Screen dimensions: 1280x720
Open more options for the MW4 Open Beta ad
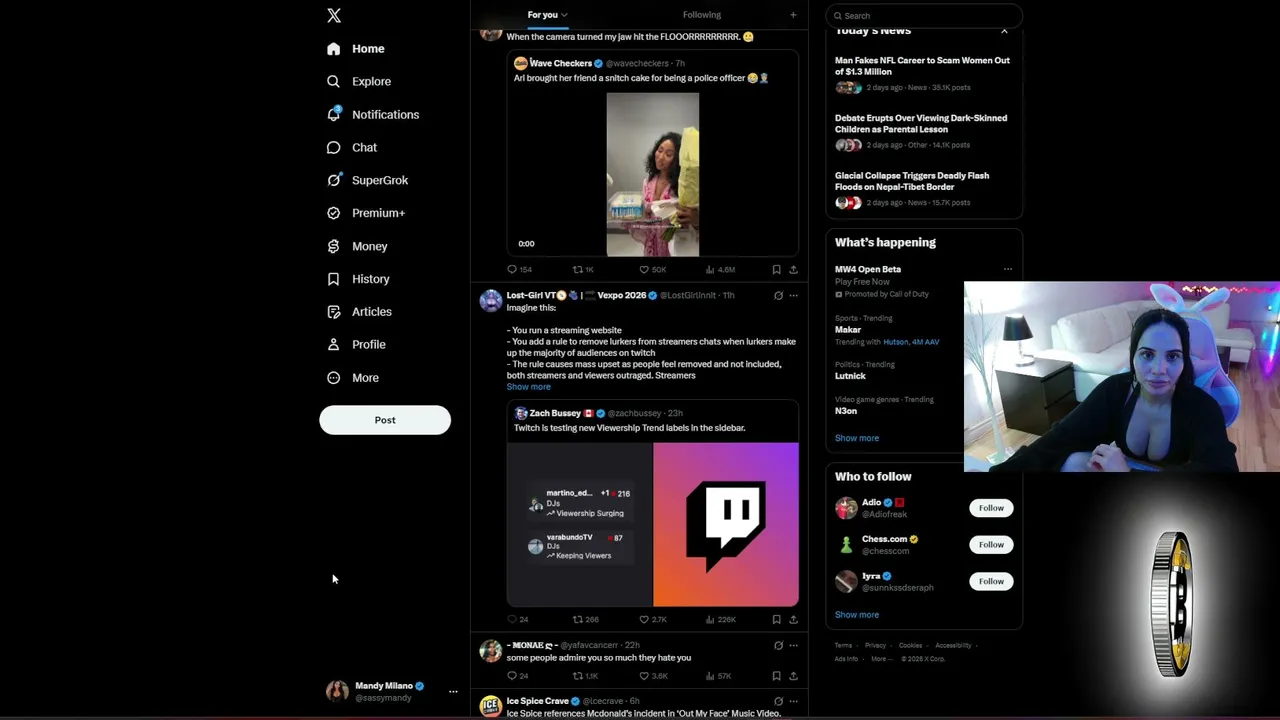tap(1008, 269)
